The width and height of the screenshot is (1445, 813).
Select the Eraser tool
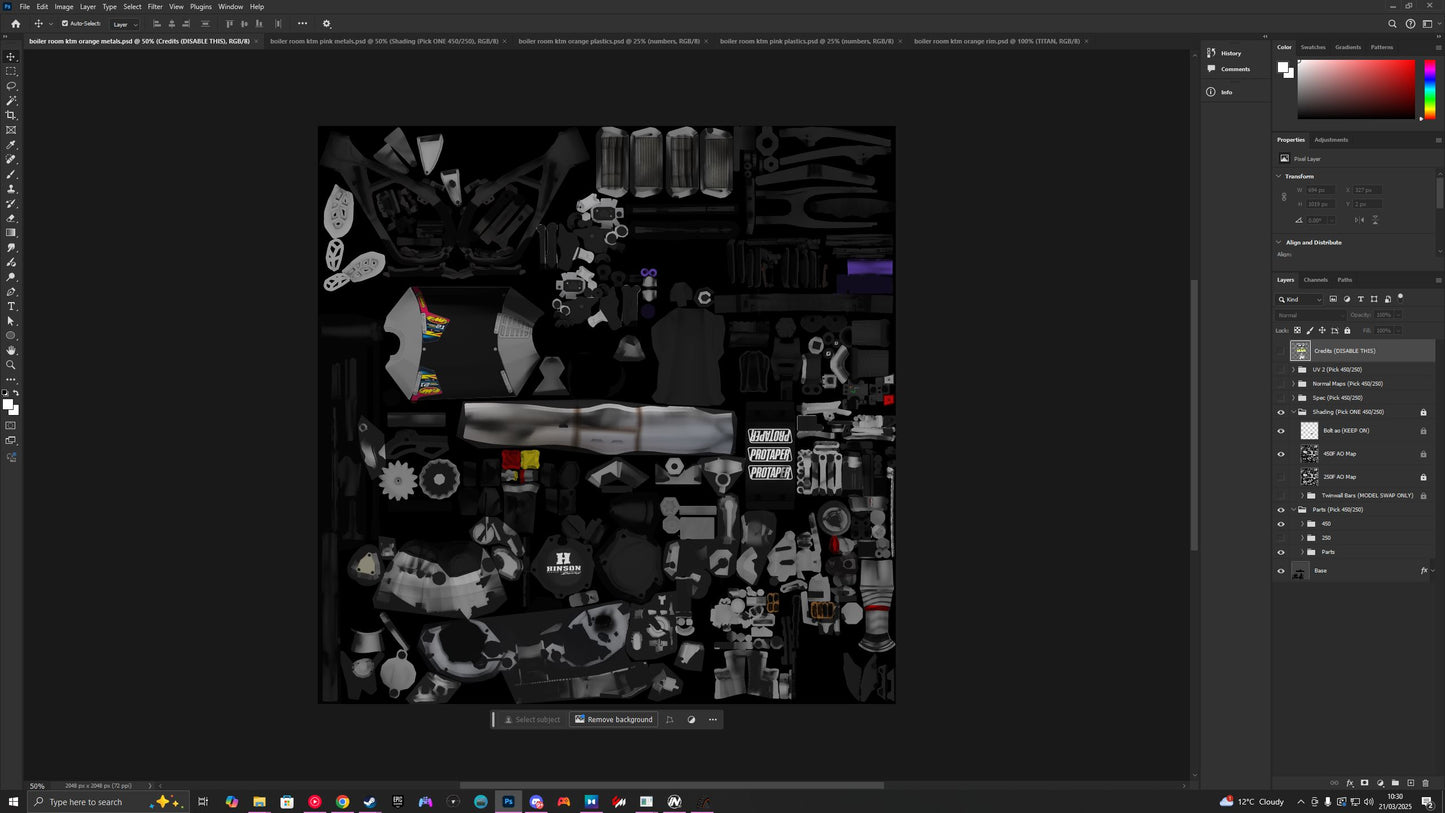coord(11,218)
